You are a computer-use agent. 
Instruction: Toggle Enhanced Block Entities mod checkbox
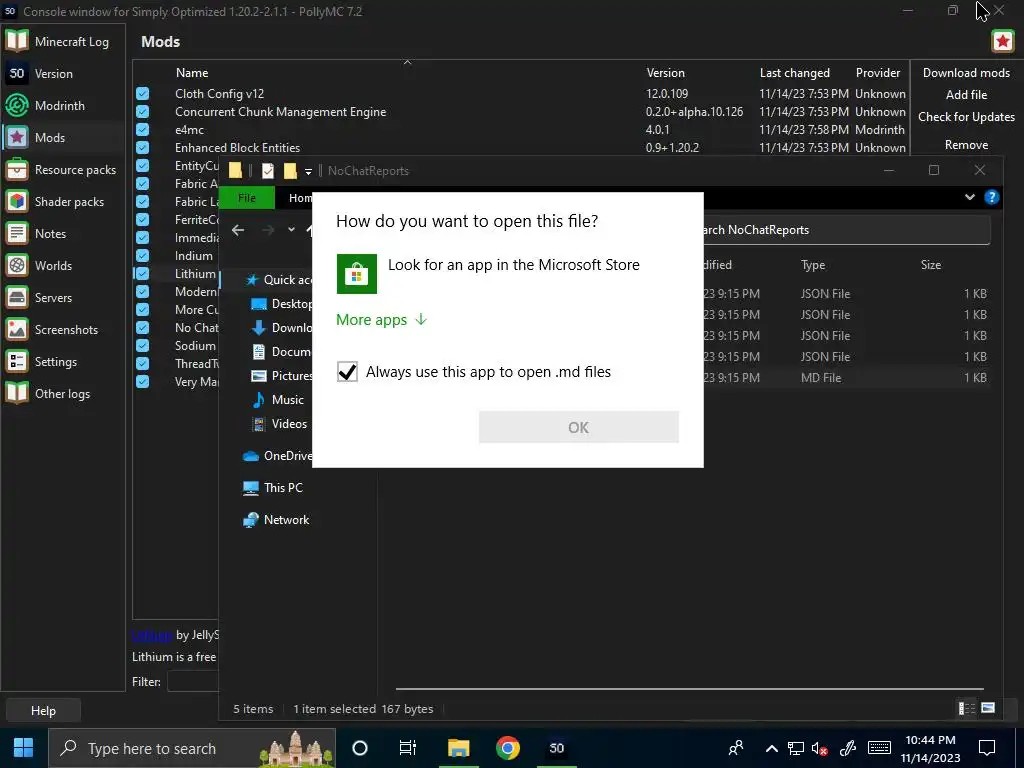pyautogui.click(x=142, y=148)
